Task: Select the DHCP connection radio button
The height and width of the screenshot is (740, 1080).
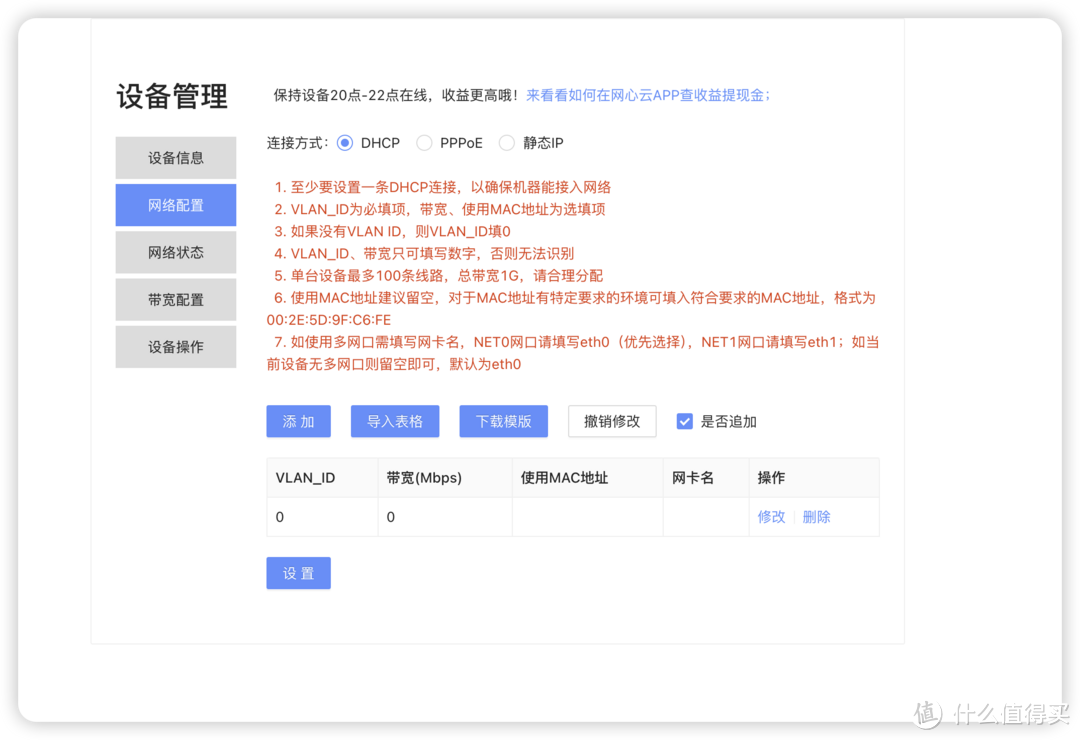Action: tap(345, 143)
